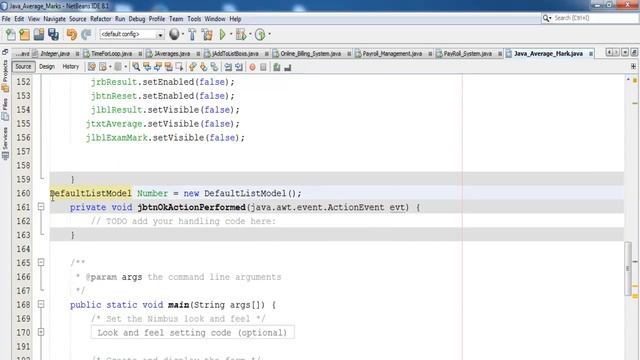Viewport: 640px width, 360px height.
Task: Click Stop Macro Recording icon
Action: point(263,67)
